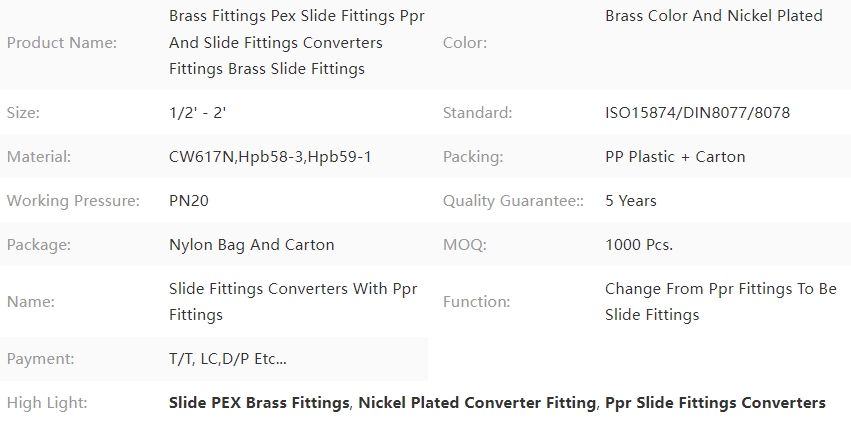Image resolution: width=851 pixels, height=422 pixels.
Task: Select the MOQ value 1000 Pcs.
Action: [639, 245]
